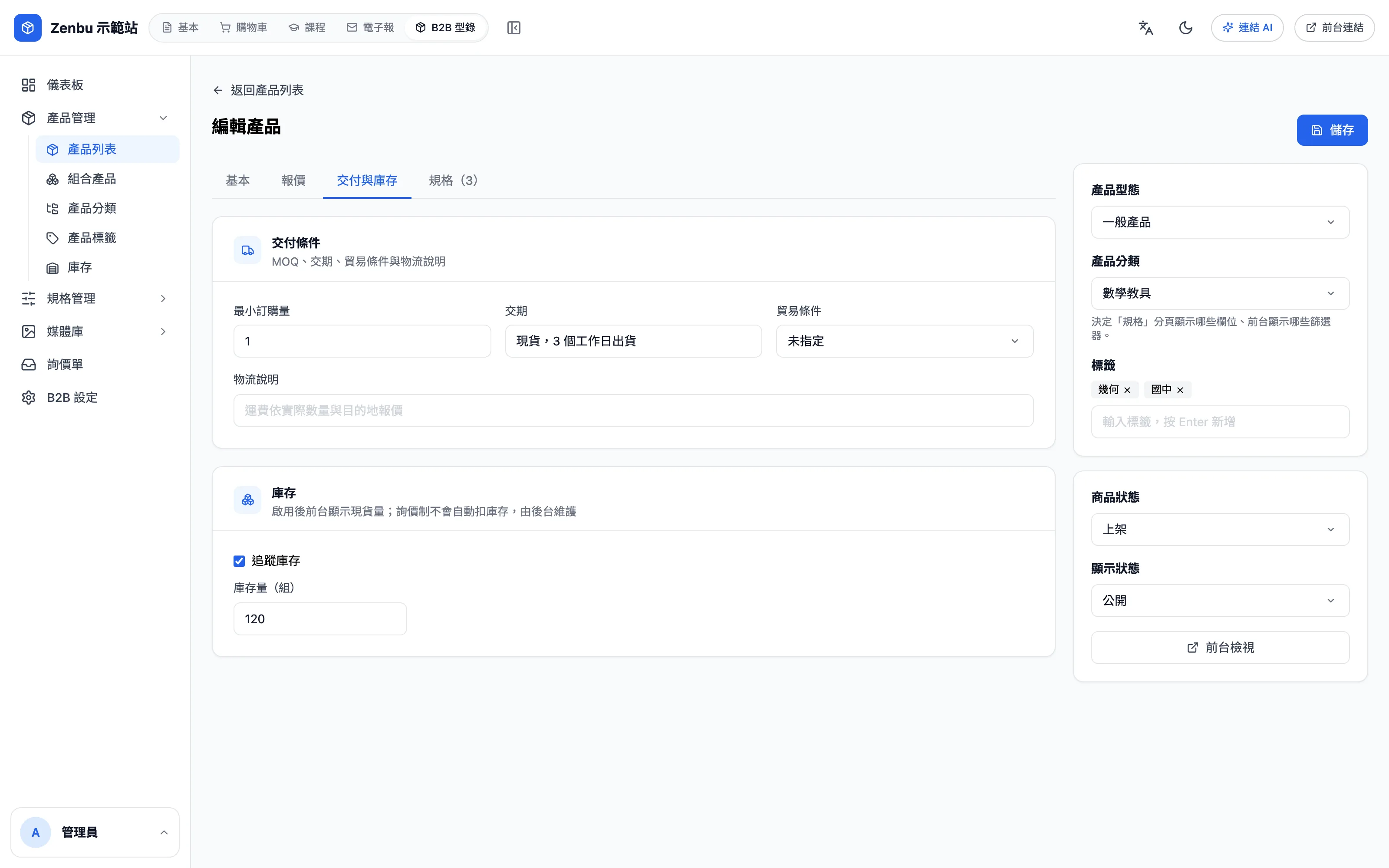
Task: Click the Zenbu cube logo icon
Action: [x=27, y=27]
